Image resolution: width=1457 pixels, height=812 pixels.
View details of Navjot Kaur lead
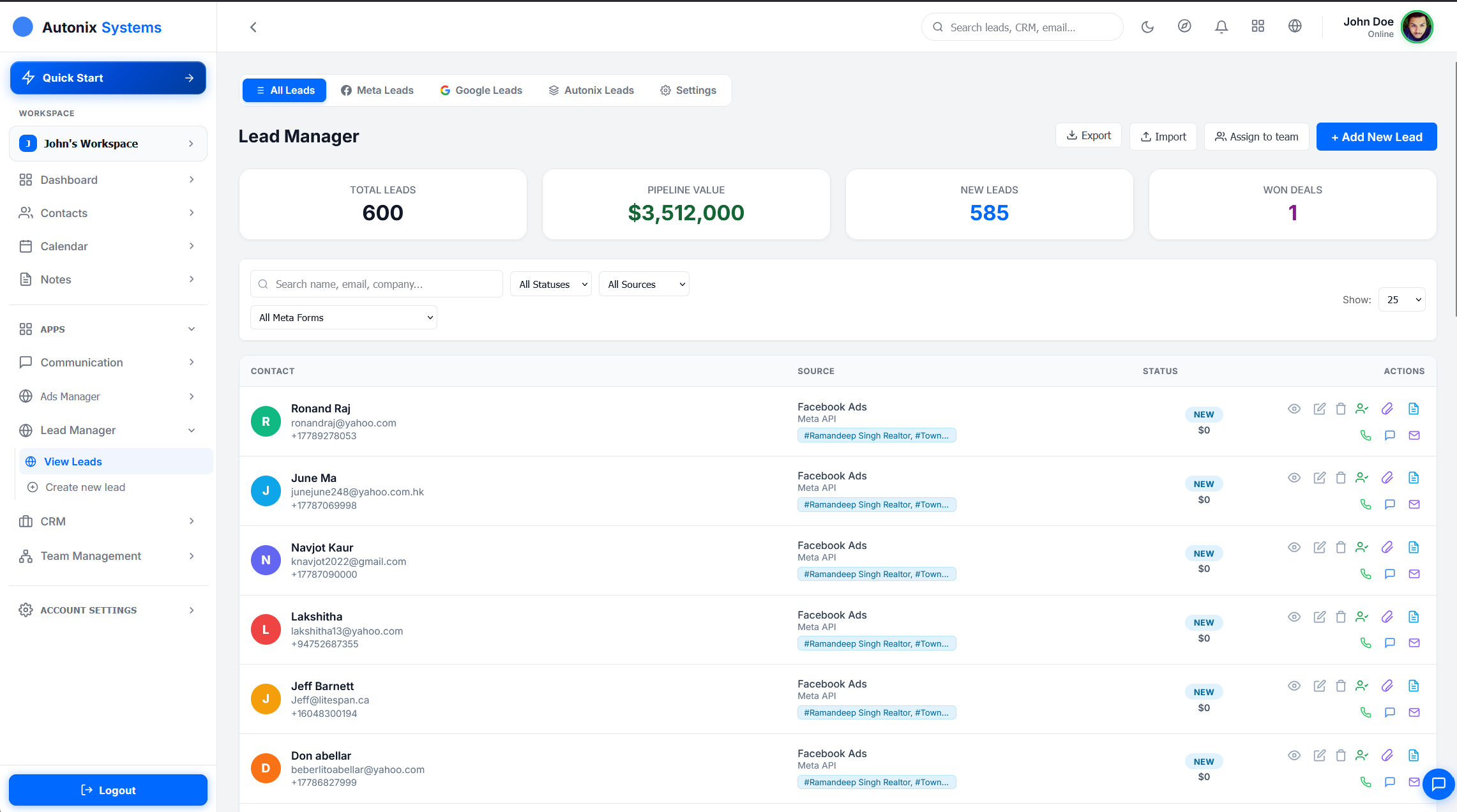tap(1294, 547)
